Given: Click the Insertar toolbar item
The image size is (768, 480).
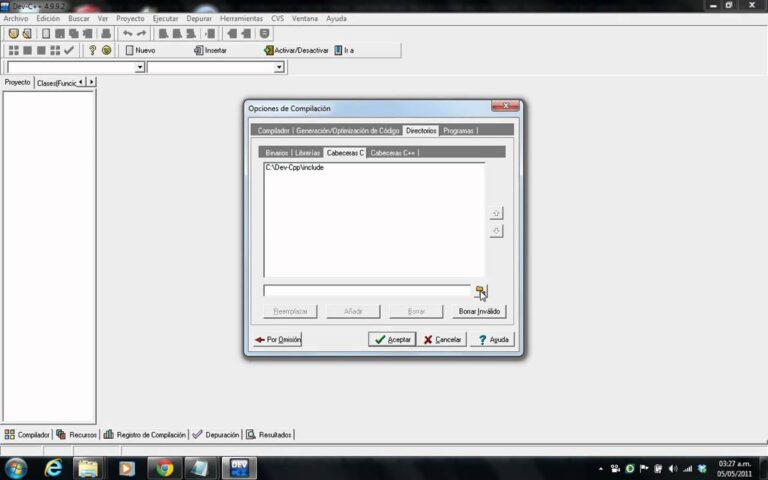Looking at the screenshot, I should tap(210, 50).
